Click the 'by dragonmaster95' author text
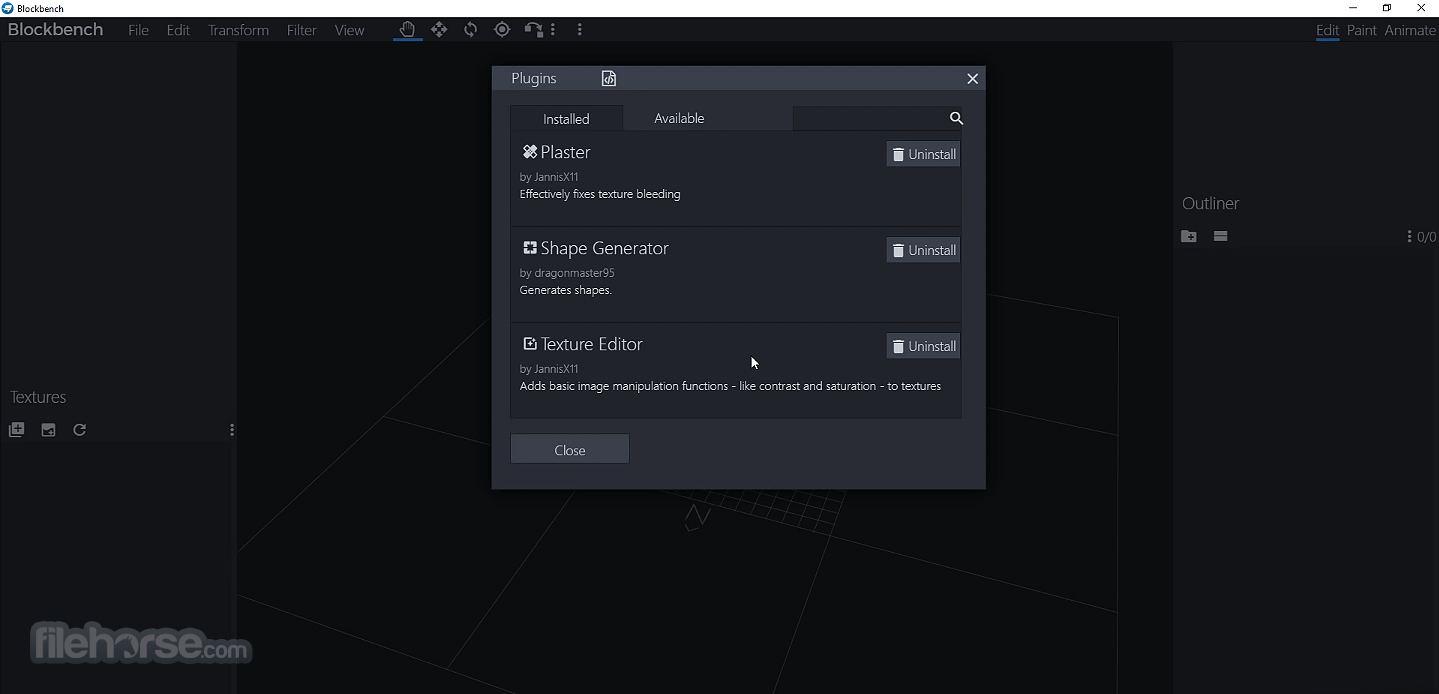The image size is (1439, 694). (567, 273)
